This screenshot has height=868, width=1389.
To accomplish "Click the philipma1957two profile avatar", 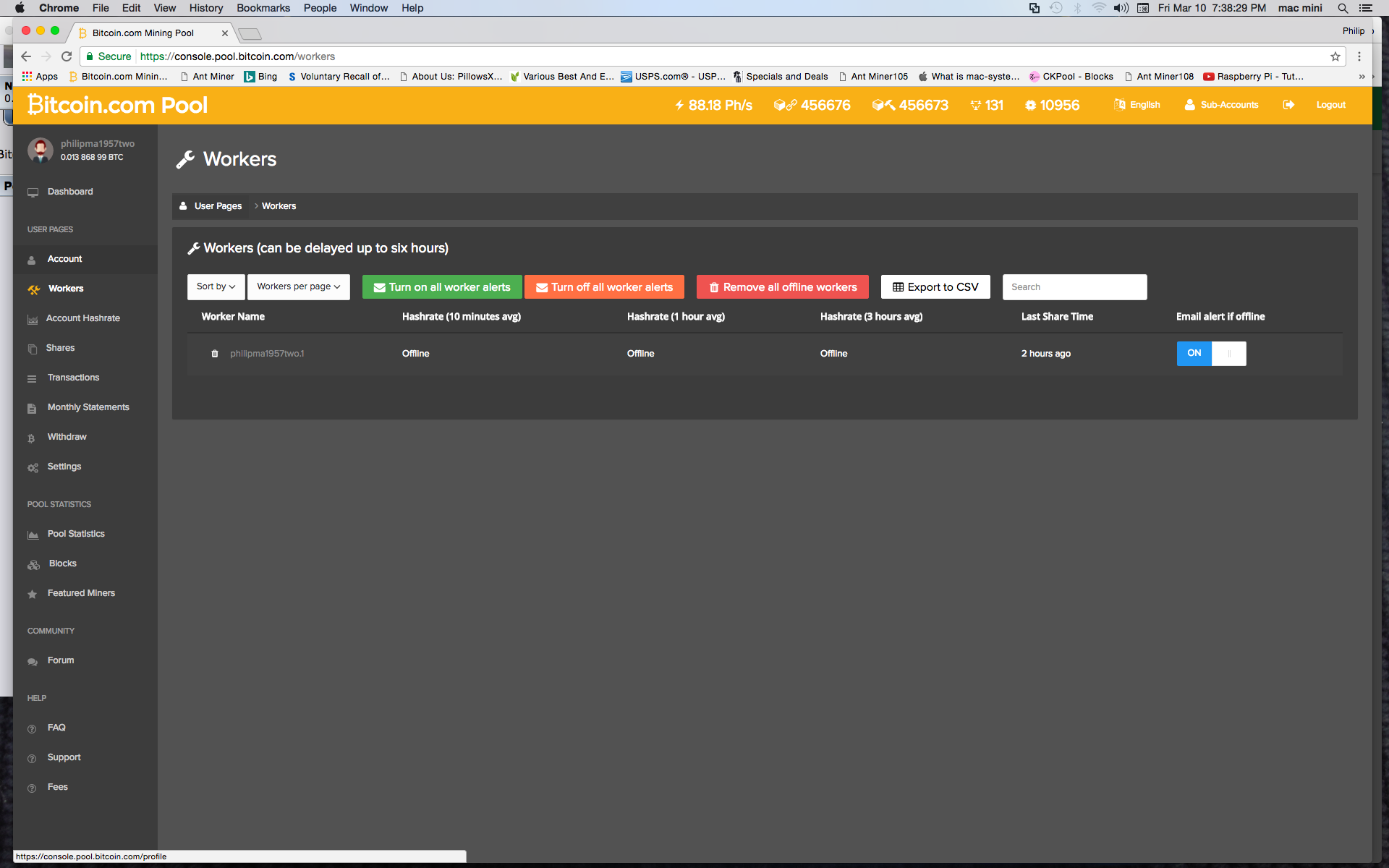I will [41, 150].
